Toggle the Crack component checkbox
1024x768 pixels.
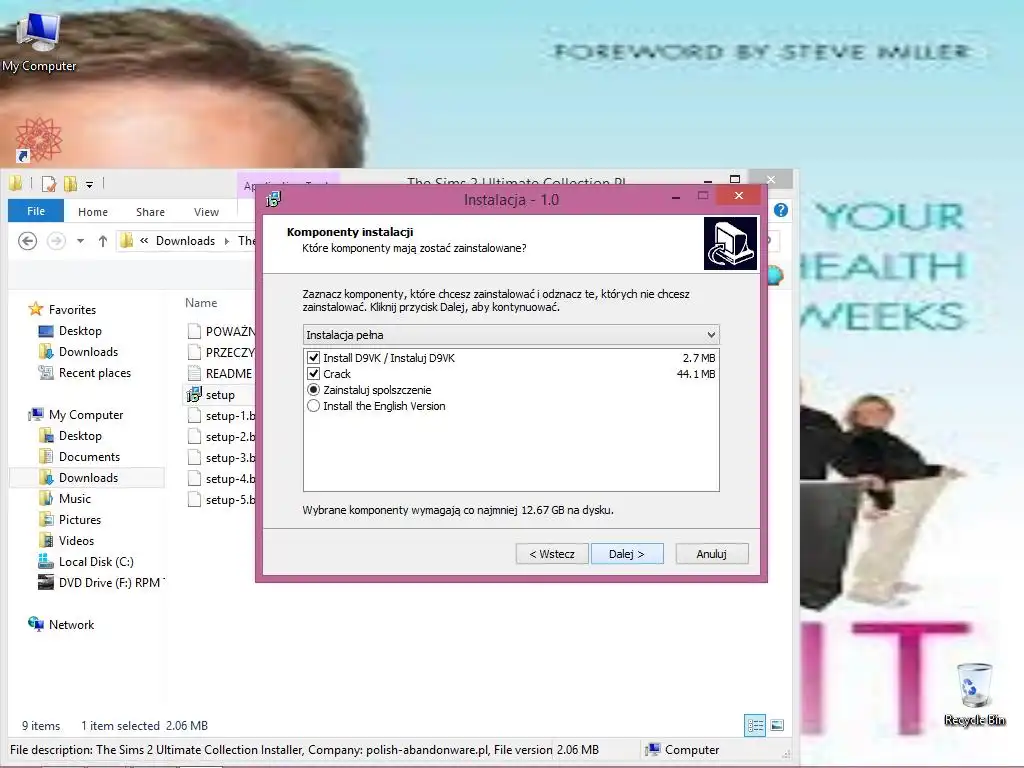point(313,374)
